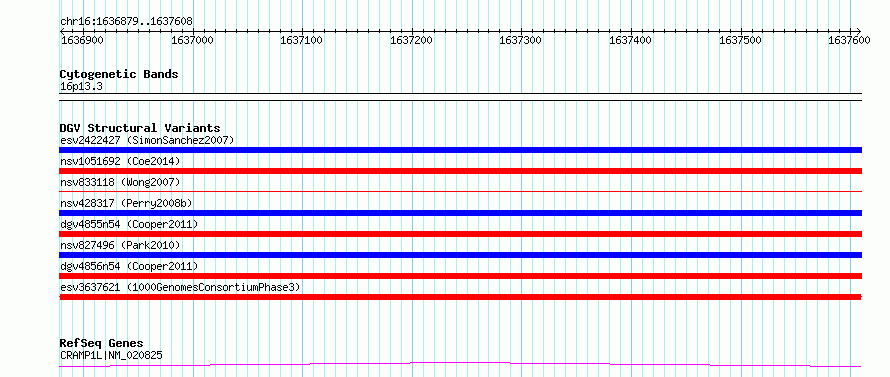Click the Cytogenetic Bands track title
This screenshot has height=377, width=890.
[x=119, y=74]
